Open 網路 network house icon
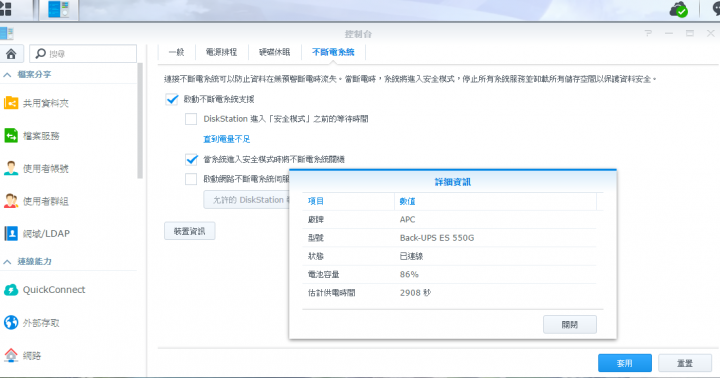720x378 pixels. point(11,355)
